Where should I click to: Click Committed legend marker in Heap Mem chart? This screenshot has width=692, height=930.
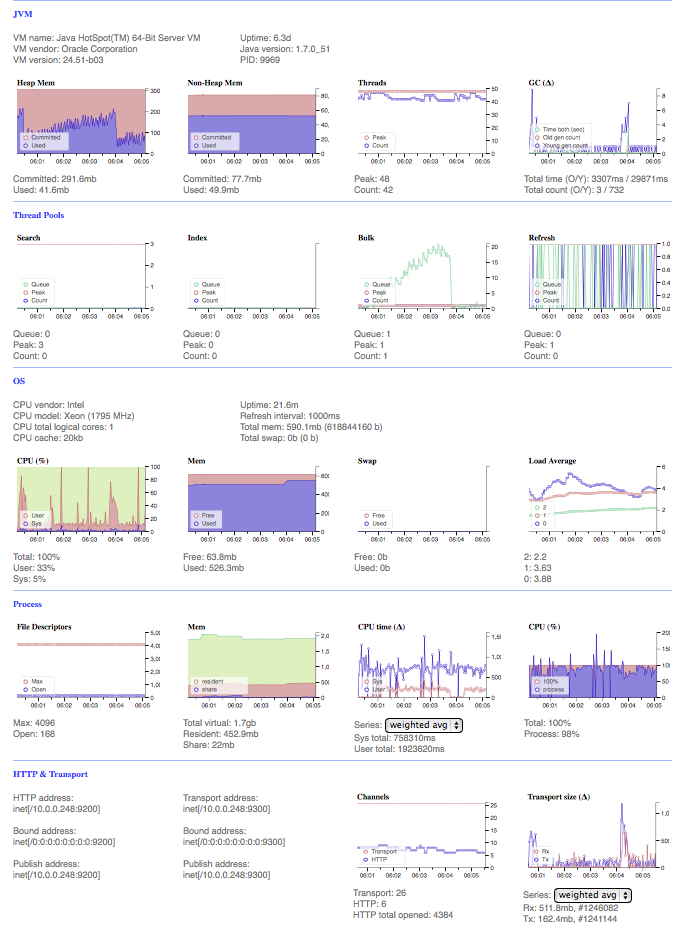(25, 137)
